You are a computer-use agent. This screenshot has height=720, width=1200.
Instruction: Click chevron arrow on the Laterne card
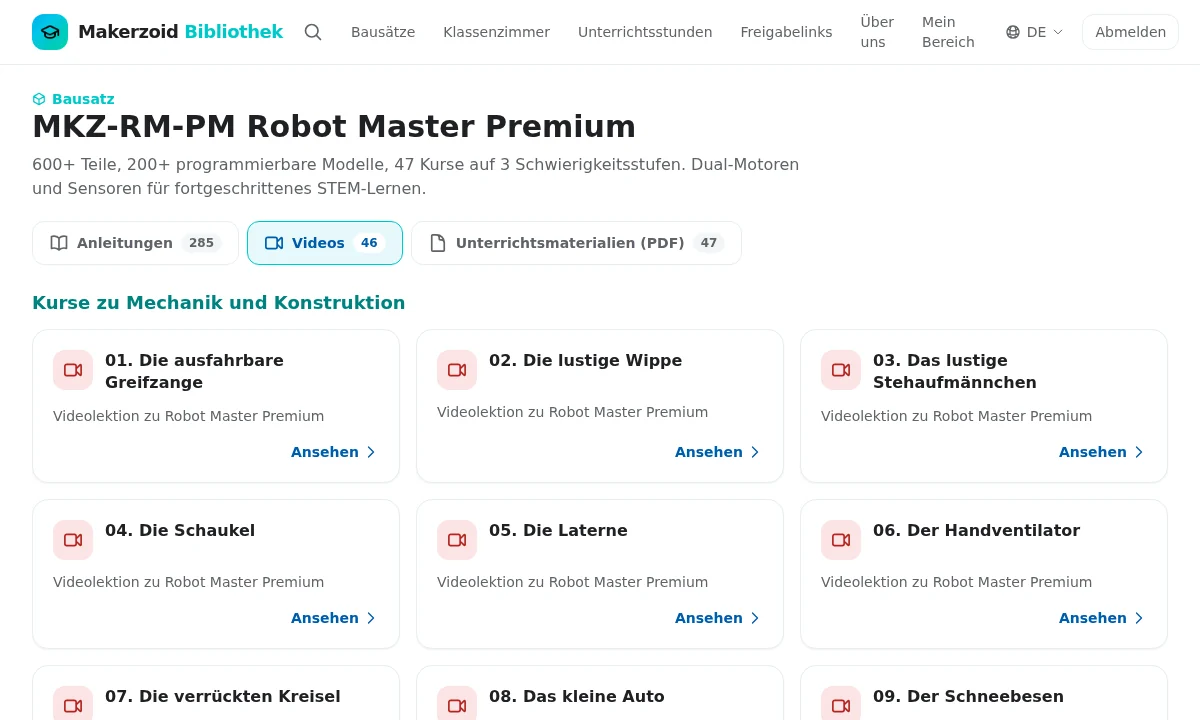tap(755, 618)
